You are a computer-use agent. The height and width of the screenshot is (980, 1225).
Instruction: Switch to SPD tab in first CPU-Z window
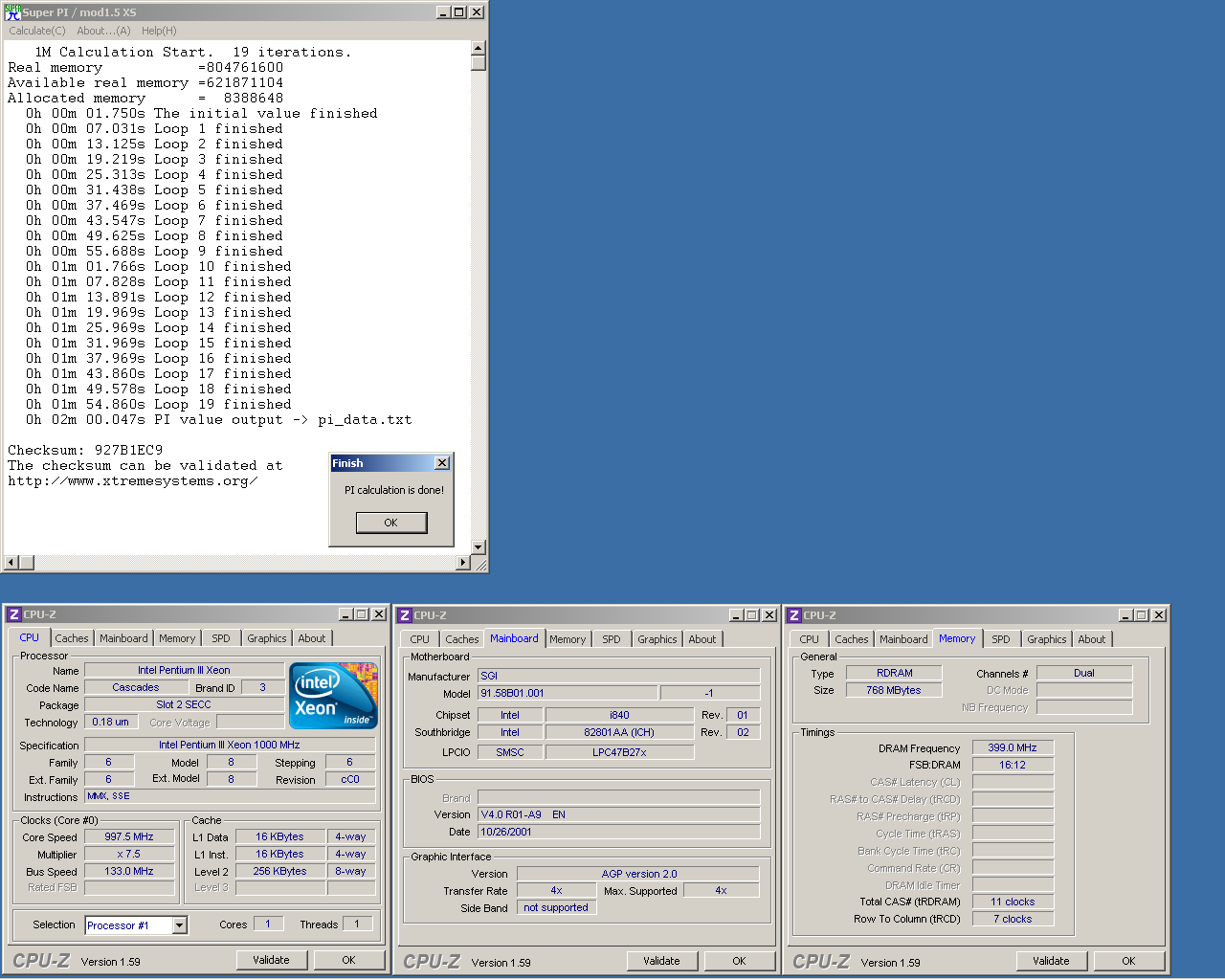coord(221,638)
